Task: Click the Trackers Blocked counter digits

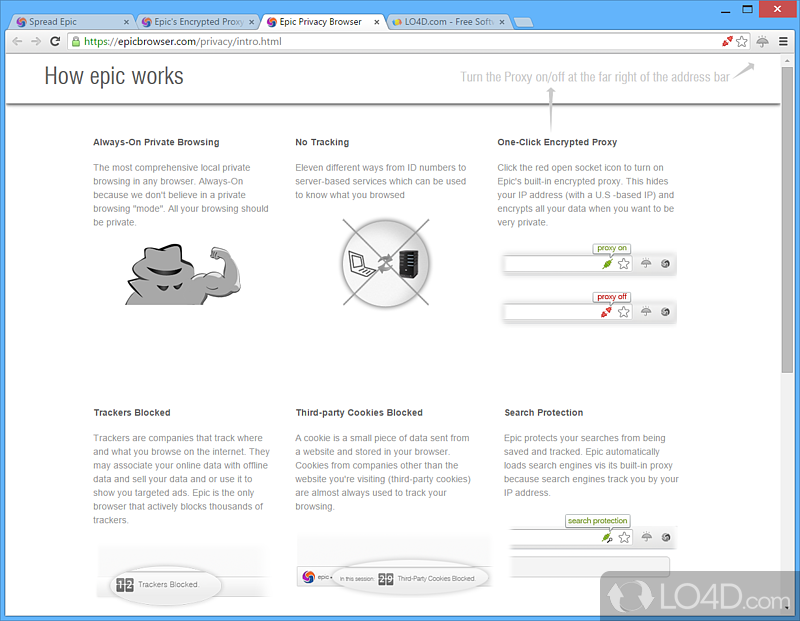Action: click(x=124, y=585)
